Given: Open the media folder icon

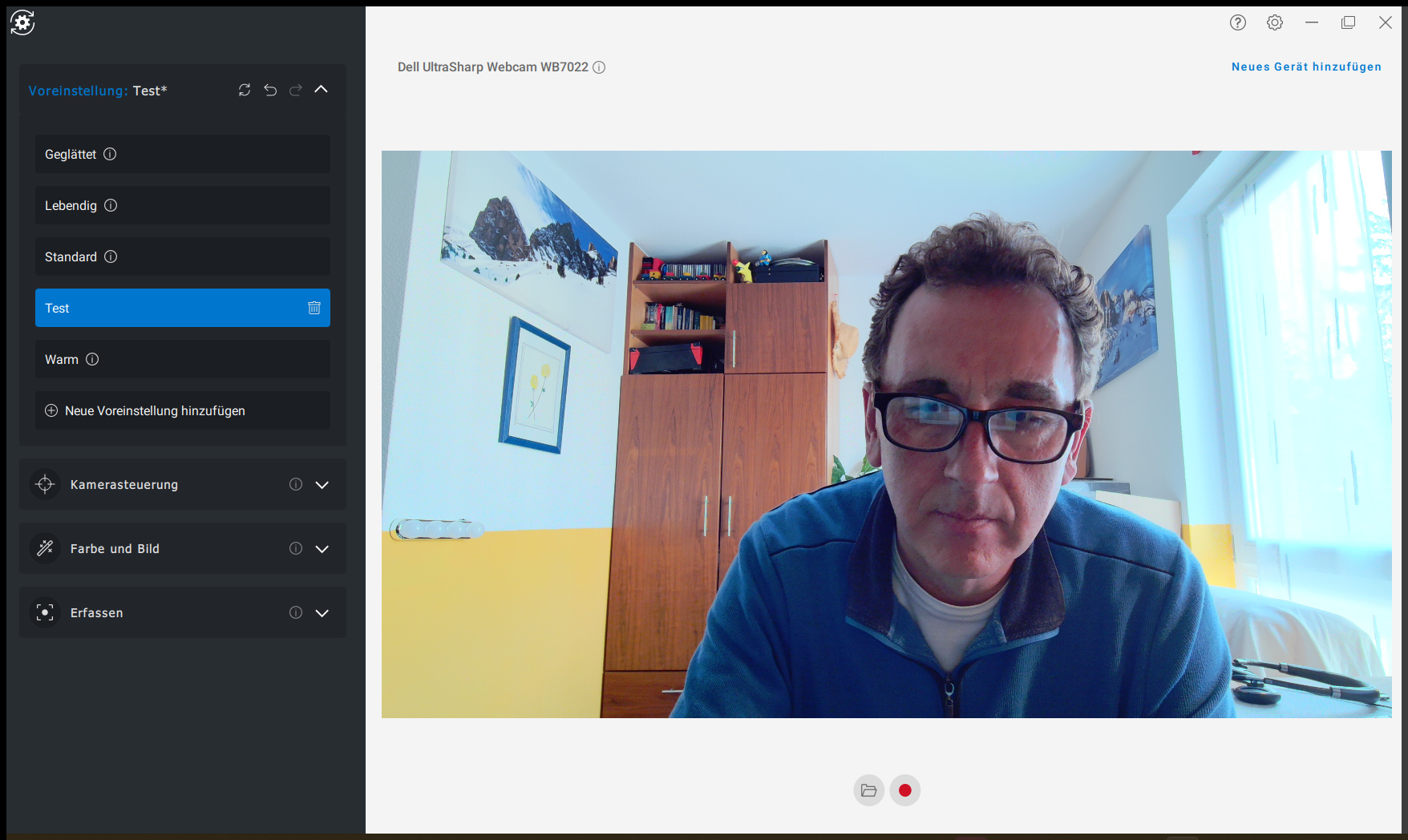Looking at the screenshot, I should coord(869,790).
